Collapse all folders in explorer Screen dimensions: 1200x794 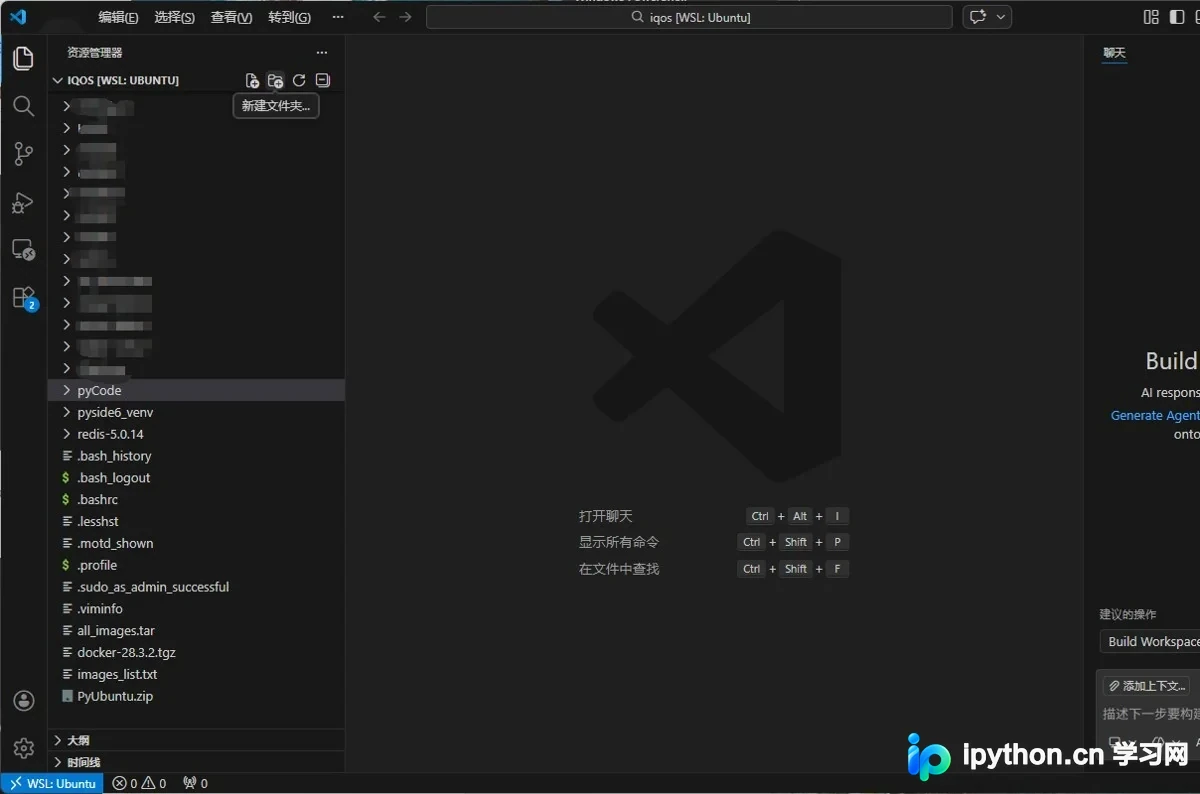pos(322,80)
